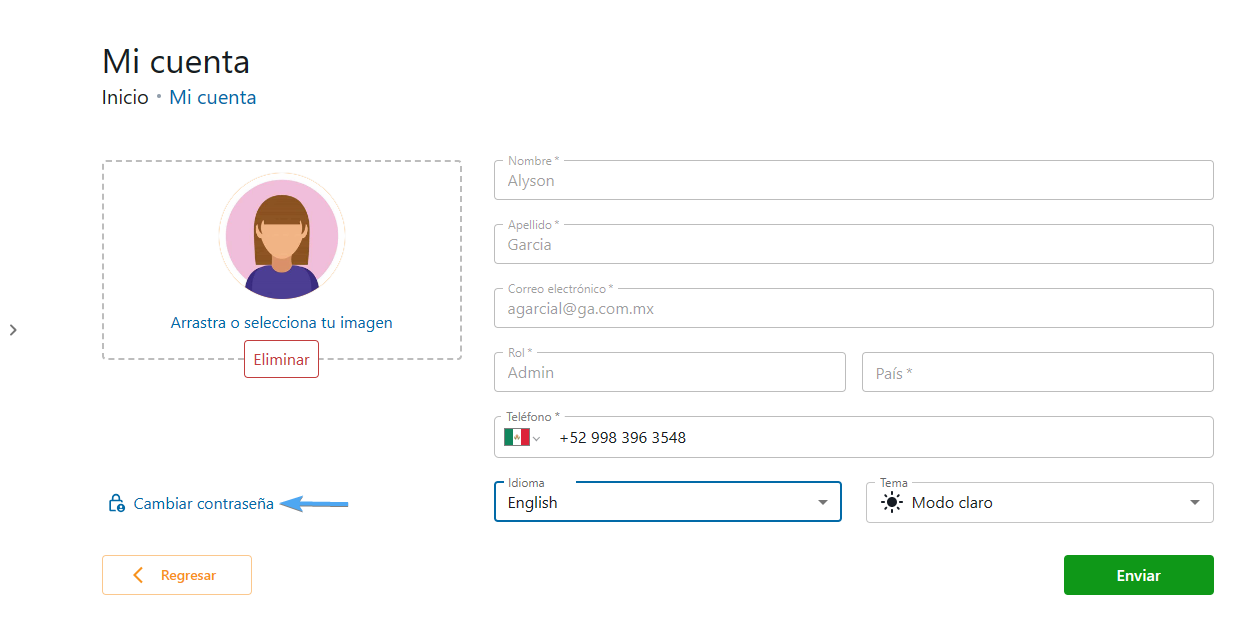Image resolution: width=1258 pixels, height=618 pixels.
Task: Click into the Apellido field
Action: (852, 245)
